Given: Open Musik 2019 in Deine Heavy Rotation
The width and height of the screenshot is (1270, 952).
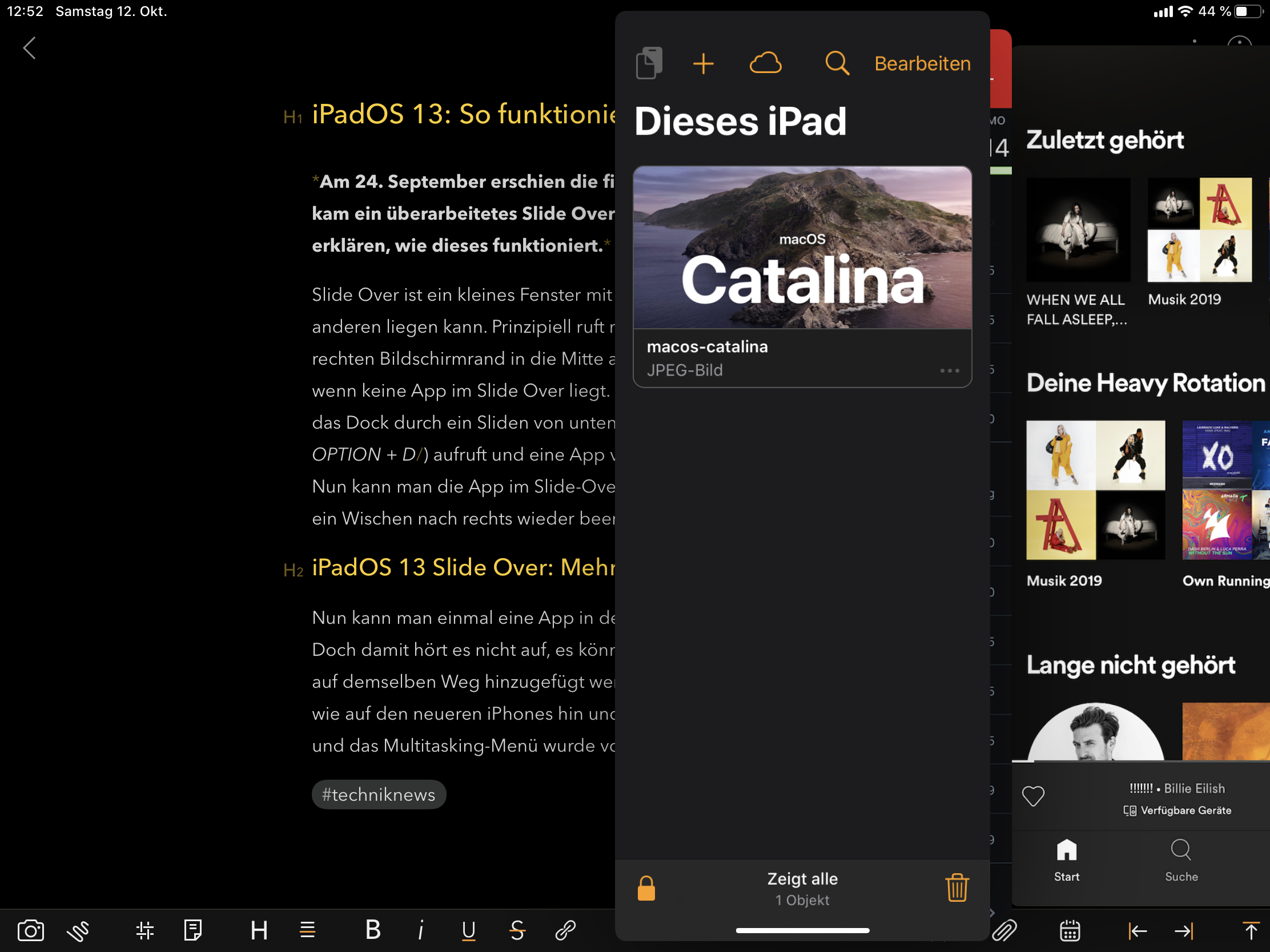Looking at the screenshot, I should coord(1095,505).
